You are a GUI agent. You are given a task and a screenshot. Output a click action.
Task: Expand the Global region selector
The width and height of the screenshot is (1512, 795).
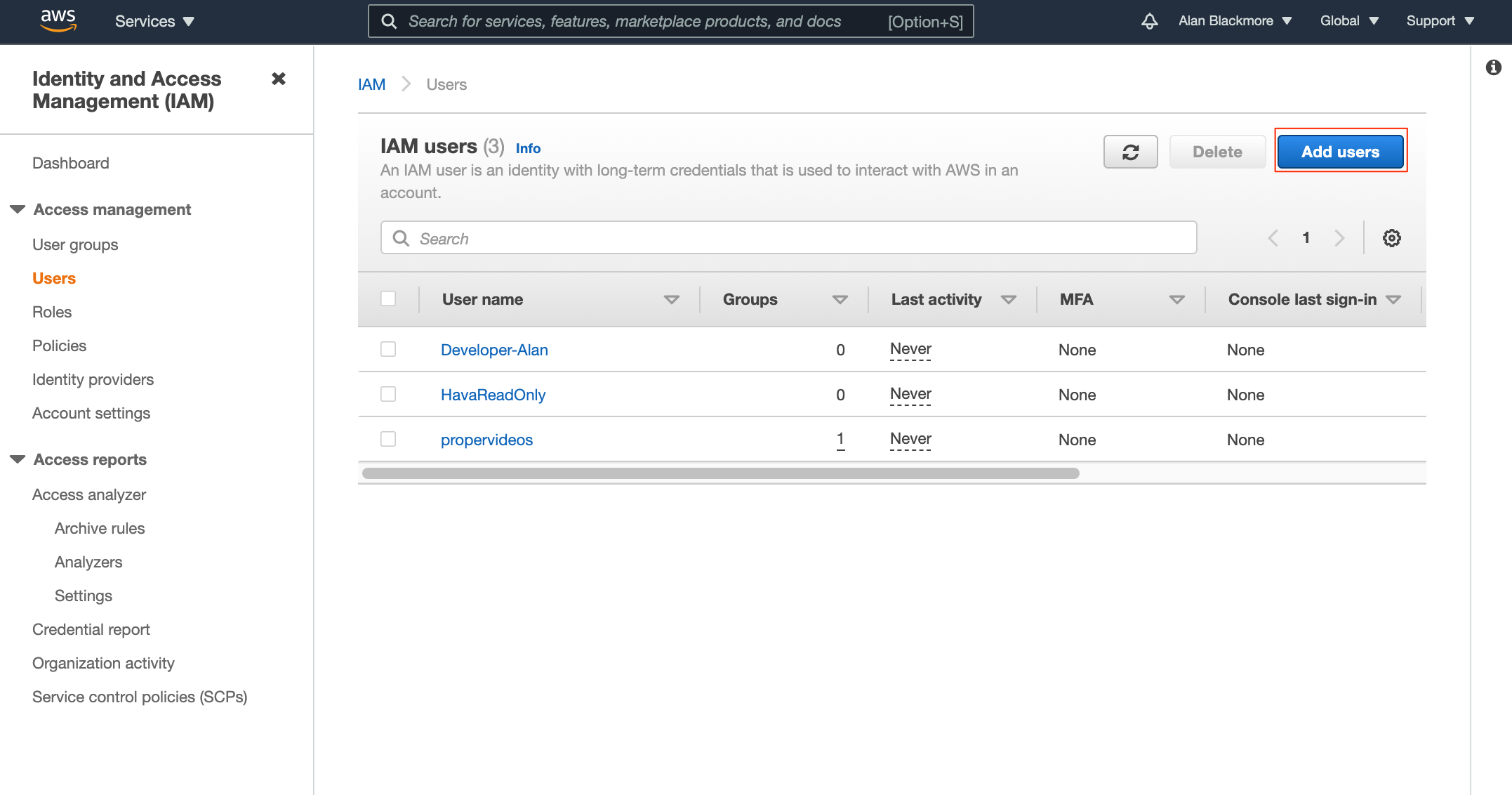1348,21
